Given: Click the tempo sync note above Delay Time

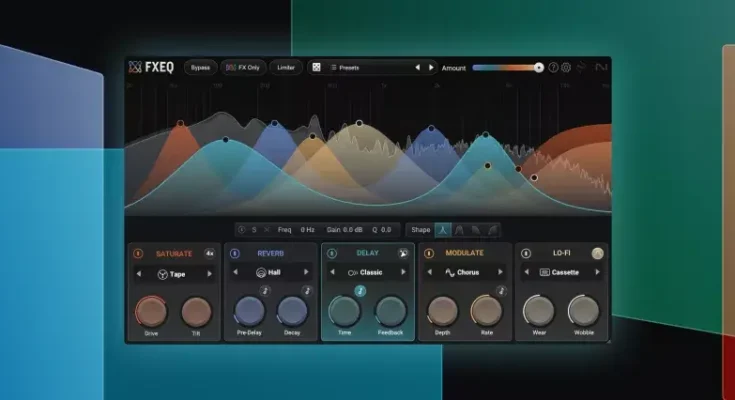Looking at the screenshot, I should point(359,291).
